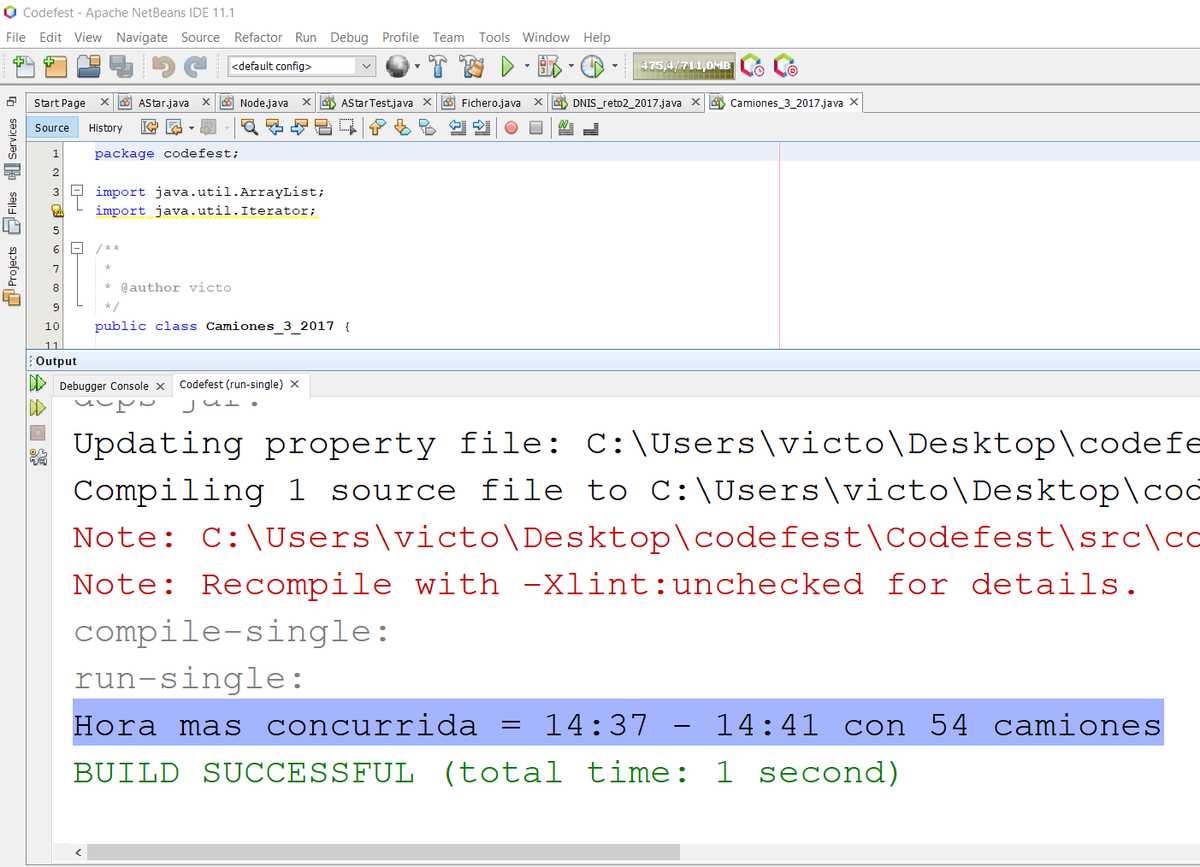Click the Save All disks icon
Screen dimensions: 1200x867
(x=121, y=67)
